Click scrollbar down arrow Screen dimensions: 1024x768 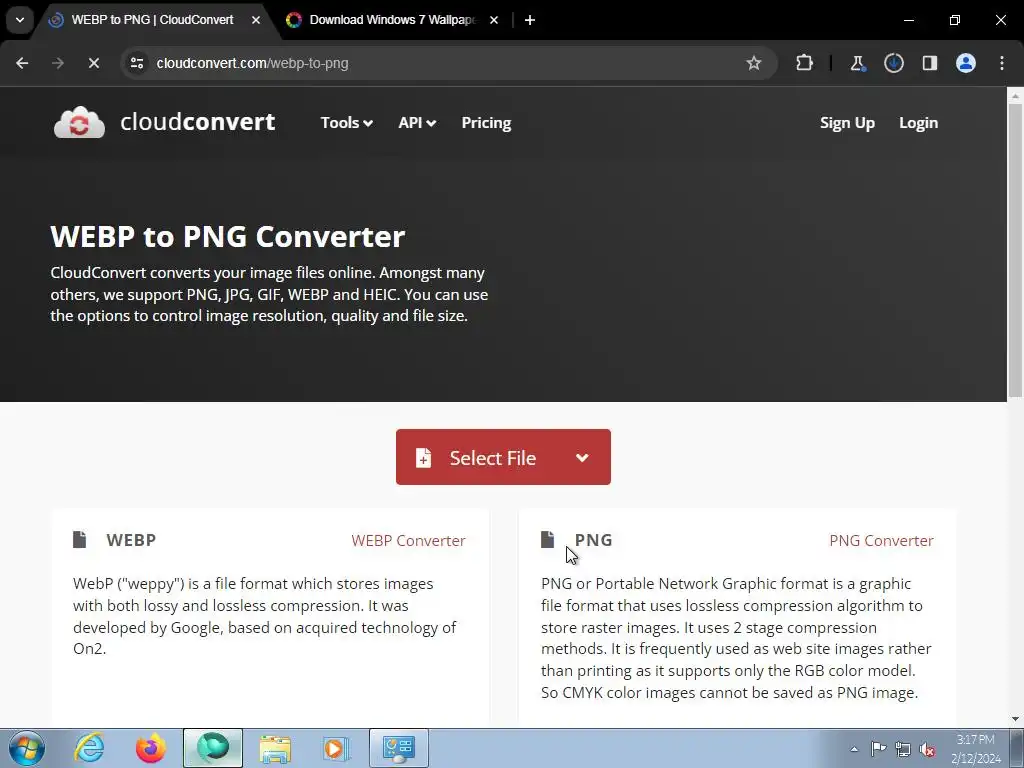point(1015,719)
